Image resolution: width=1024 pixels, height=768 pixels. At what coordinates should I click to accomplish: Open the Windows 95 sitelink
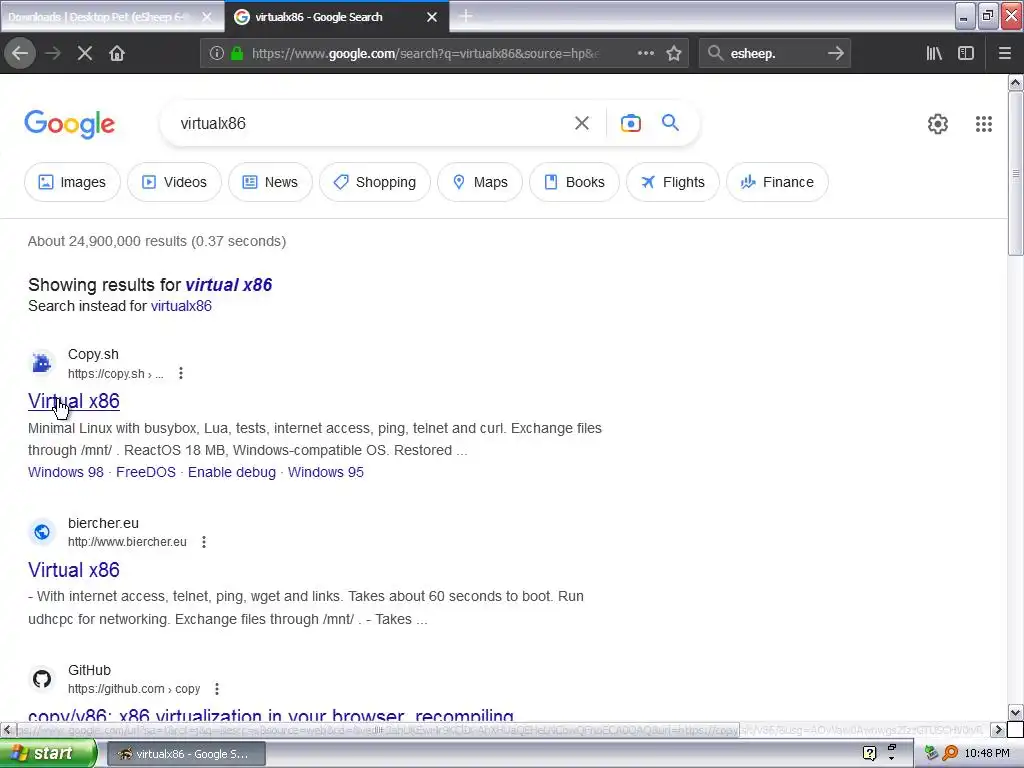click(326, 472)
